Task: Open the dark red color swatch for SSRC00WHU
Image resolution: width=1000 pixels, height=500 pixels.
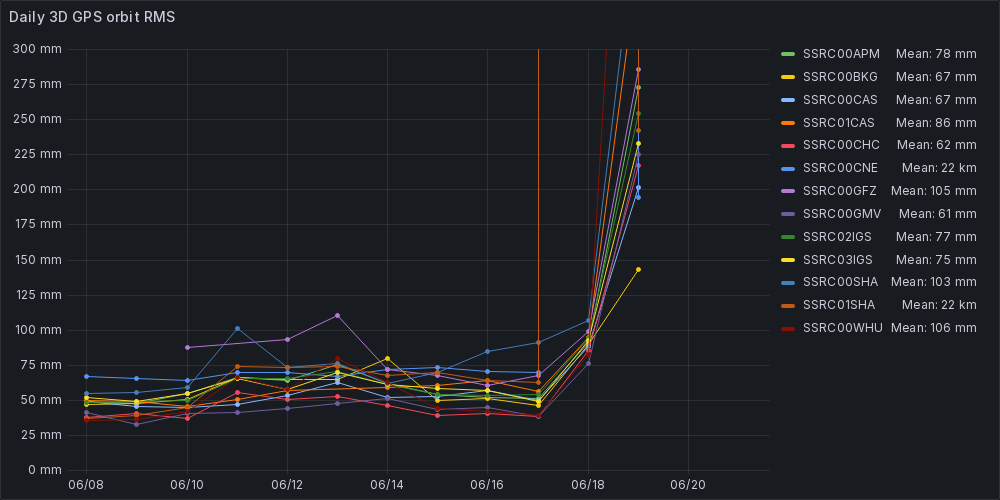Action: point(787,328)
